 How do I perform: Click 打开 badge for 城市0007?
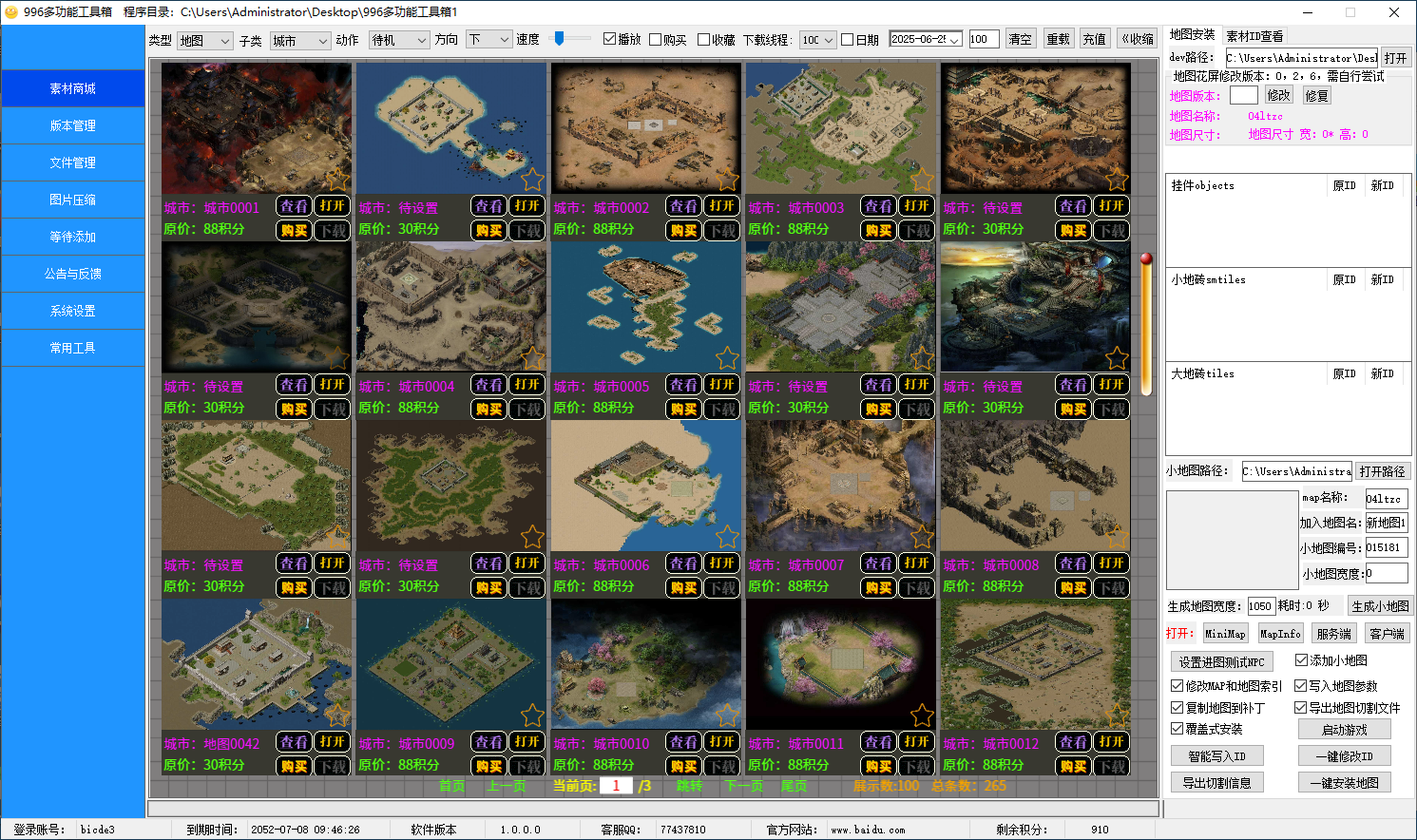tap(917, 563)
